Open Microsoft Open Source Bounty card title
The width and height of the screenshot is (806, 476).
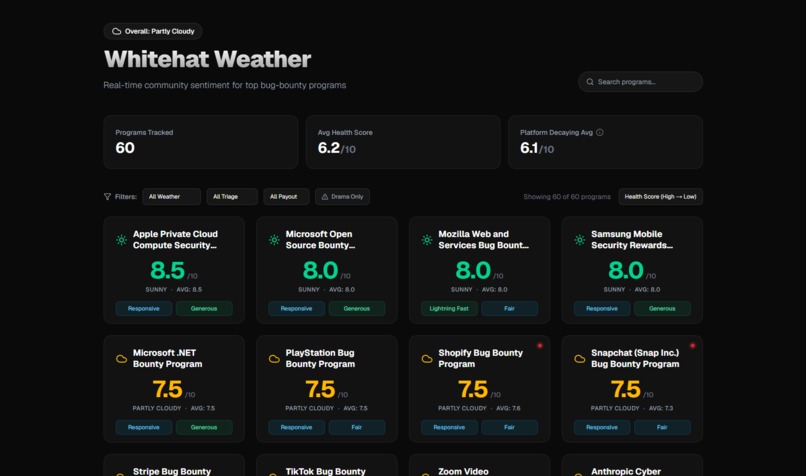pos(320,240)
